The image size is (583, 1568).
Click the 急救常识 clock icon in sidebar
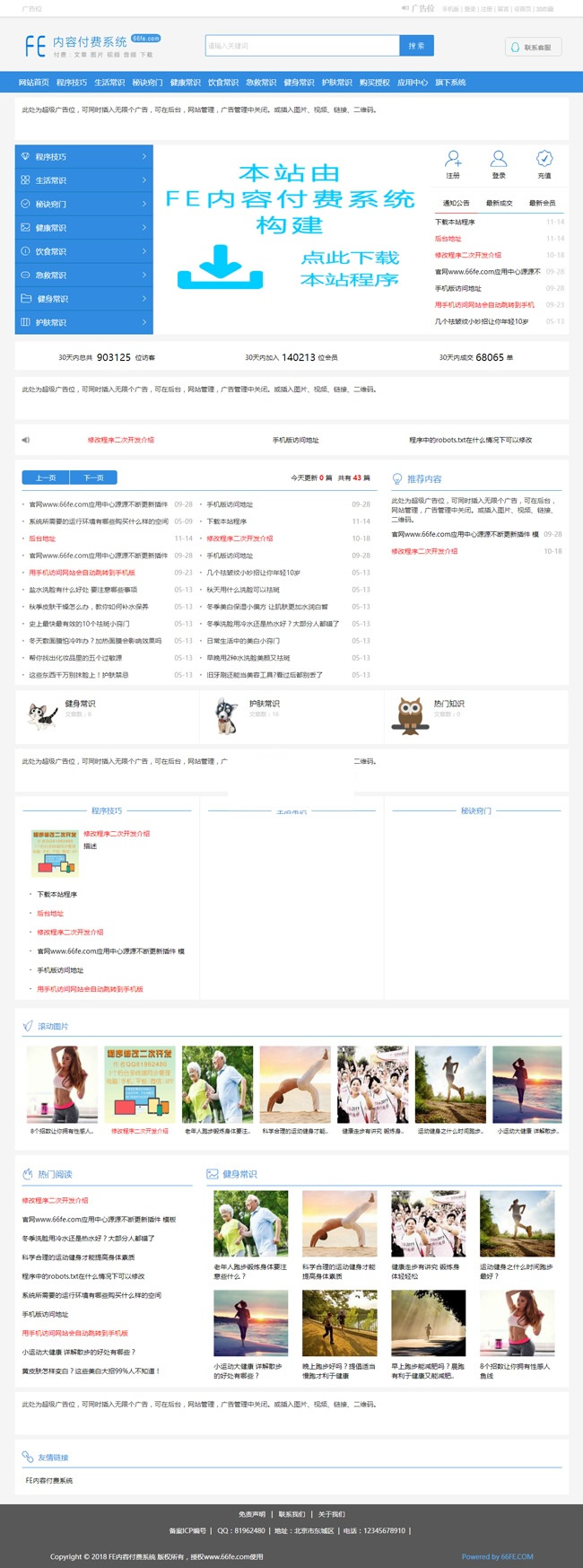tap(25, 275)
